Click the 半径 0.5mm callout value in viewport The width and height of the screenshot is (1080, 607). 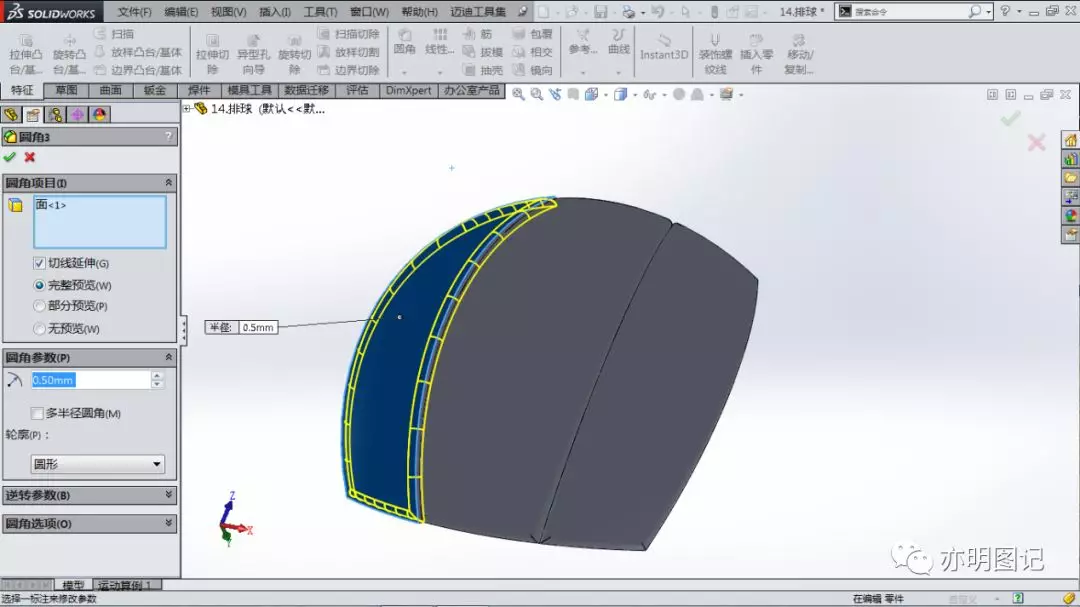pos(258,327)
